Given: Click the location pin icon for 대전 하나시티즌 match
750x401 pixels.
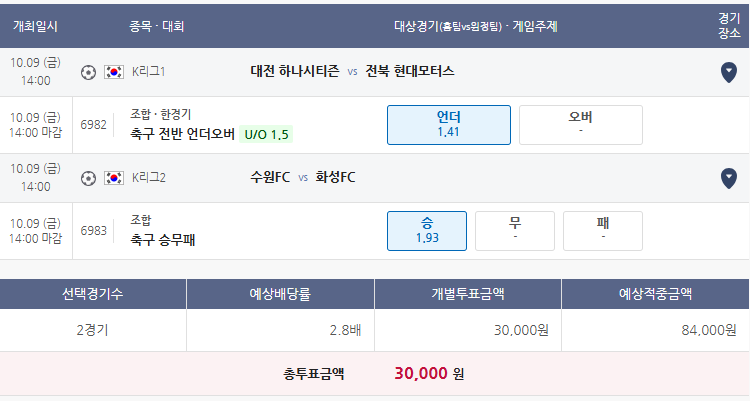Looking at the screenshot, I should click(728, 72).
